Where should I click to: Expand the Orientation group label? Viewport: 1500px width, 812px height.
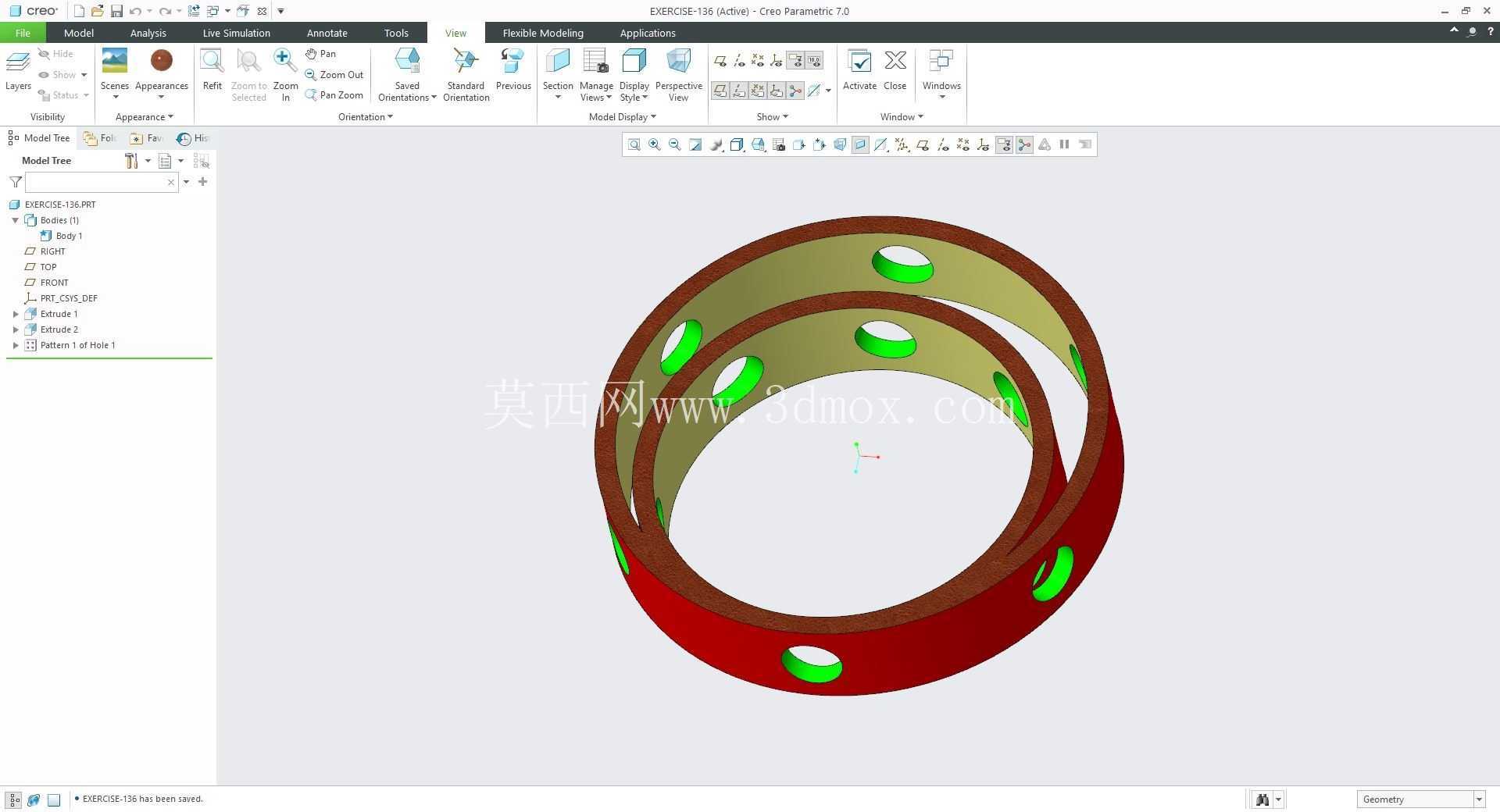(x=366, y=117)
